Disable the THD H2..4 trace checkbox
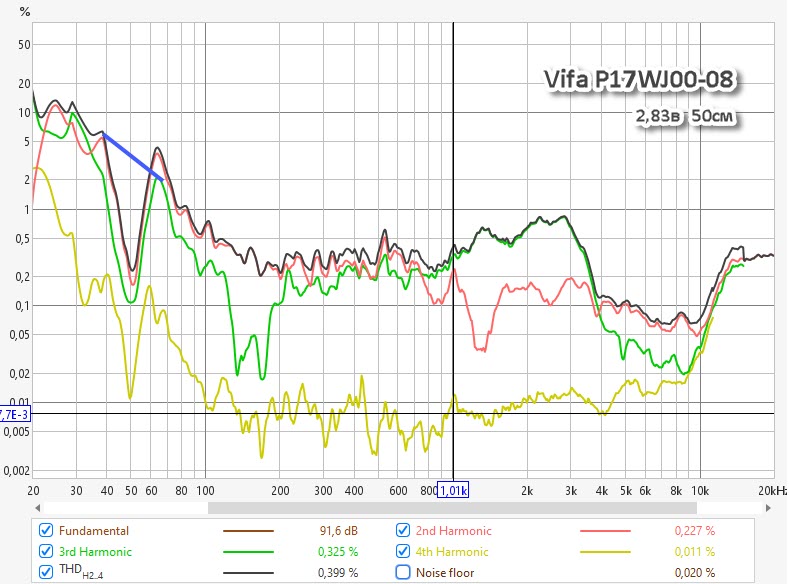This screenshot has height=584, width=789. pos(46,572)
